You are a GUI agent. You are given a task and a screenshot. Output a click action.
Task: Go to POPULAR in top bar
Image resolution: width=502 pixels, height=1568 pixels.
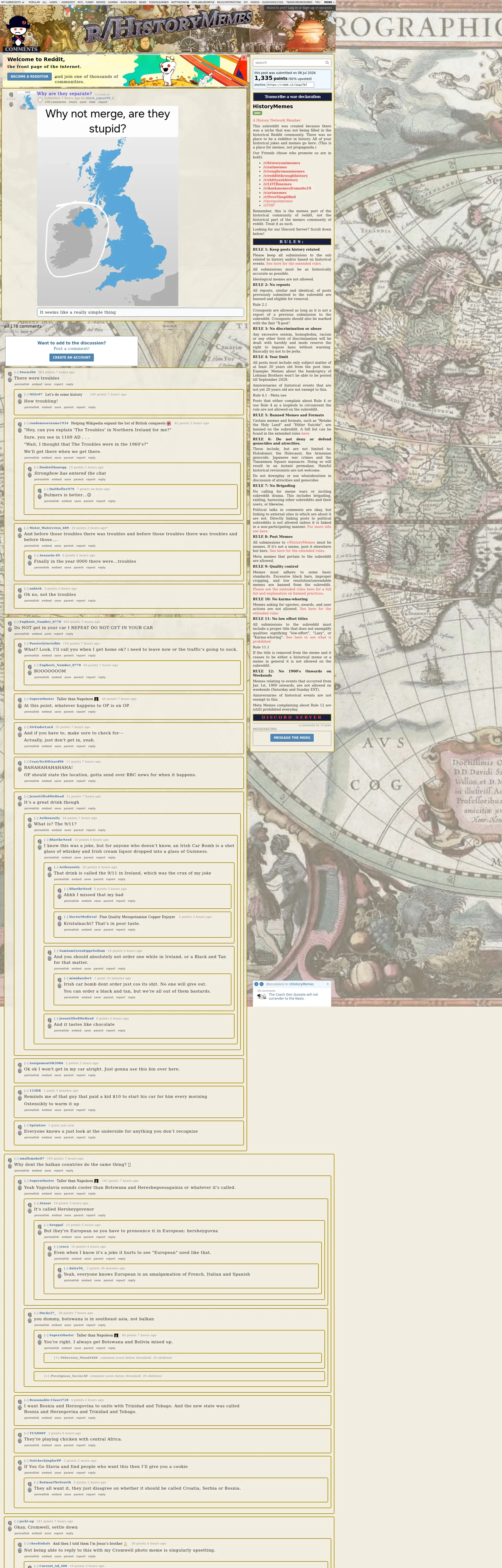click(x=34, y=2)
